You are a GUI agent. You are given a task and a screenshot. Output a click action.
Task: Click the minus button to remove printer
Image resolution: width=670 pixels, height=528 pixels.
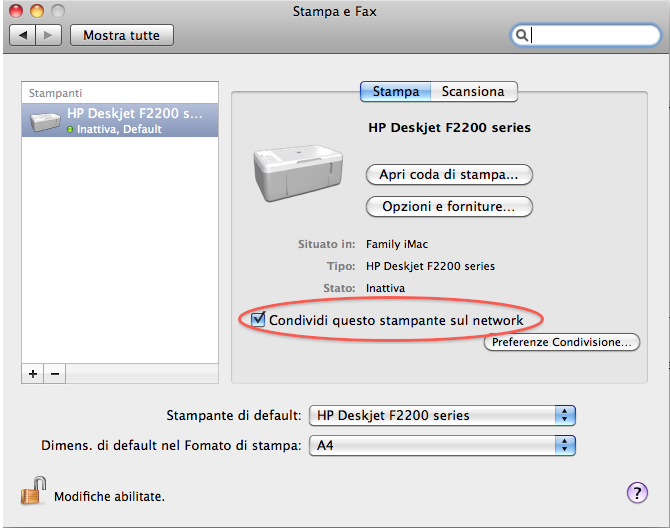tap(55, 373)
